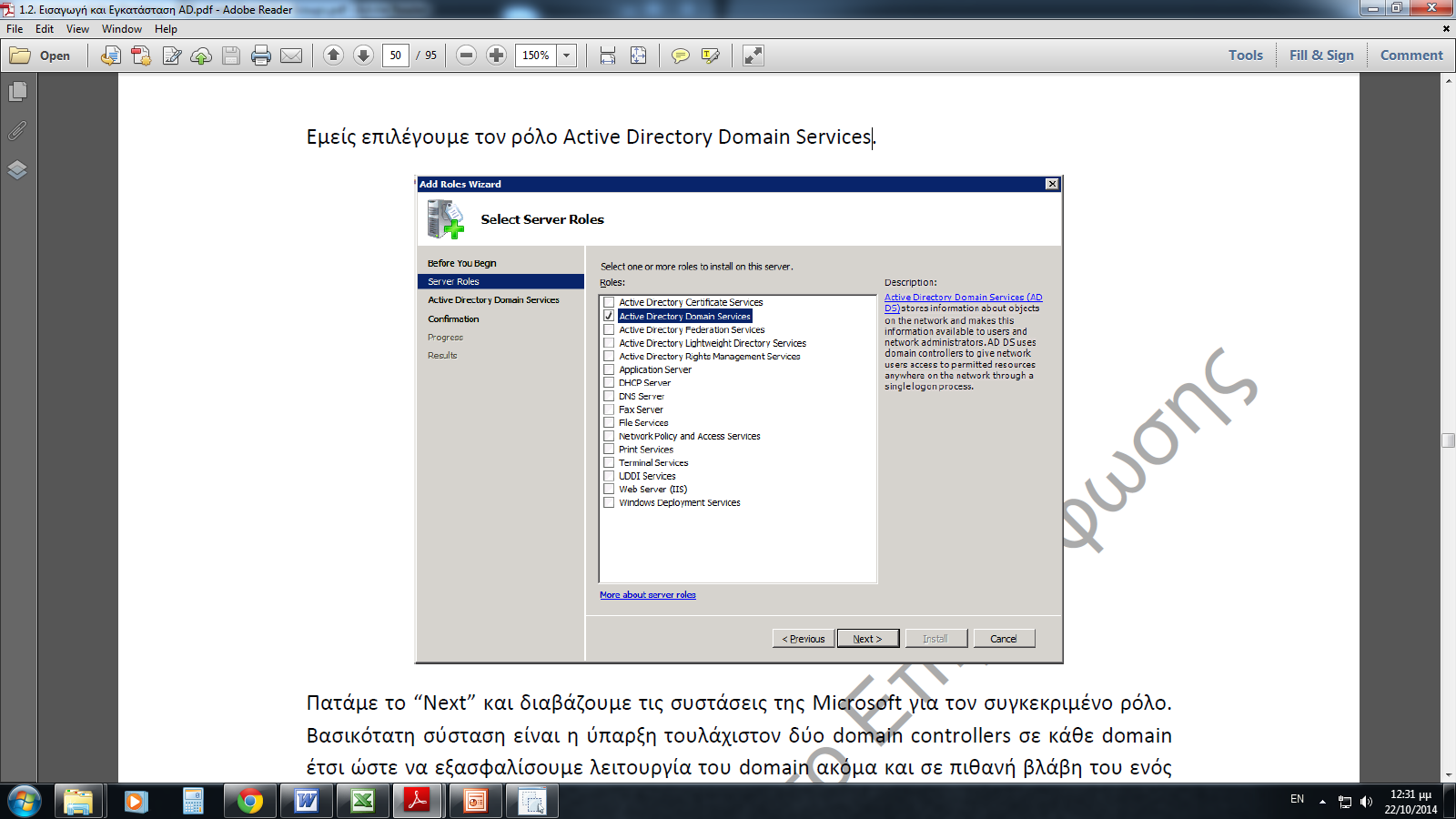Screen dimensions: 1456x819
Task: Click the Fax Server checkbox
Action: [609, 409]
